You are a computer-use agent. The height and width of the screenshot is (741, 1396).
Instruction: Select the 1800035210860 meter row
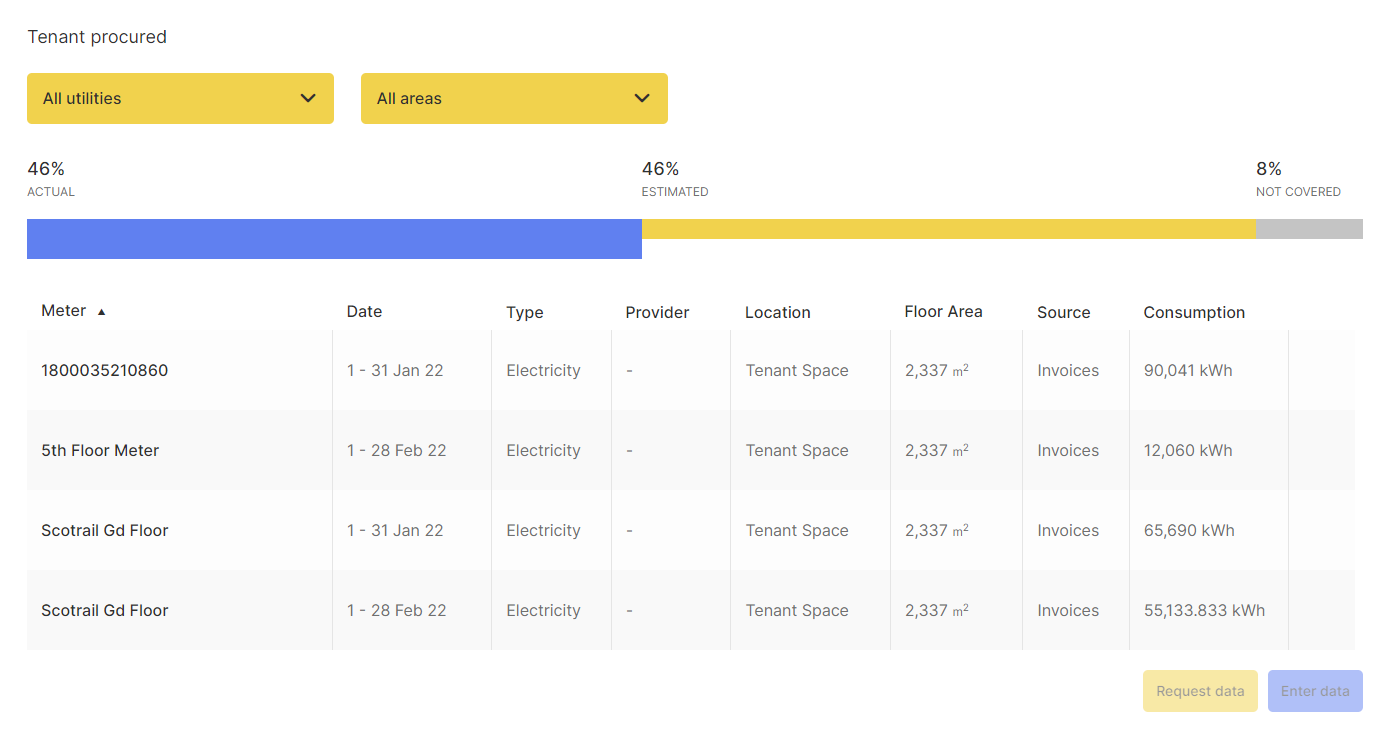point(104,370)
